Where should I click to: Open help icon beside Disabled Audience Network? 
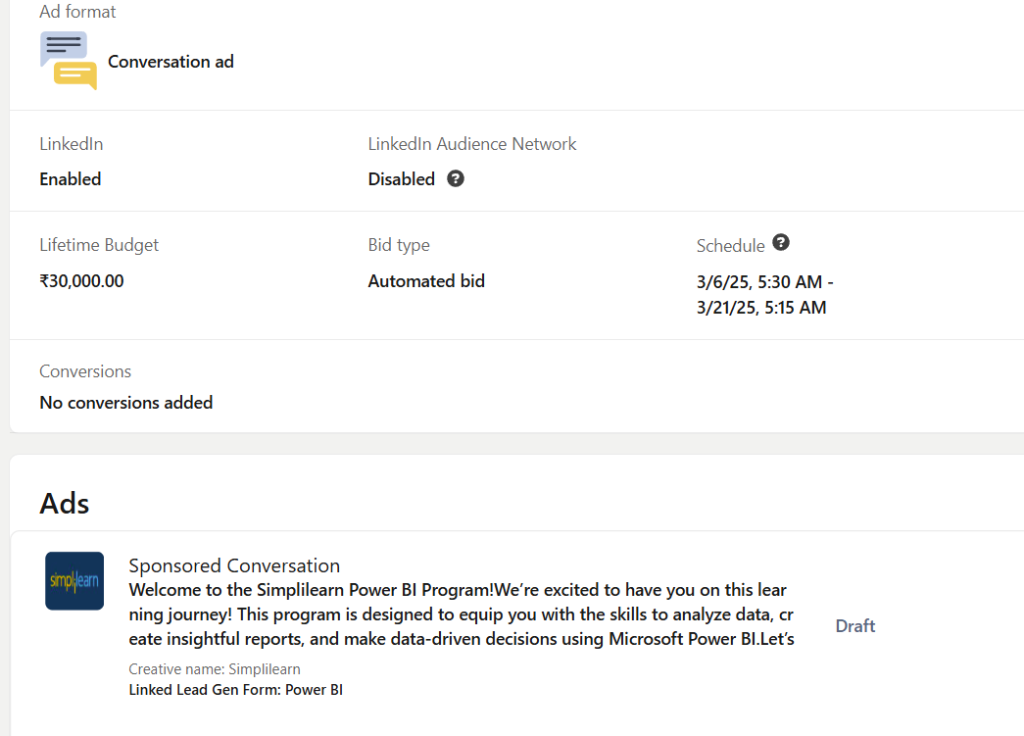tap(455, 178)
